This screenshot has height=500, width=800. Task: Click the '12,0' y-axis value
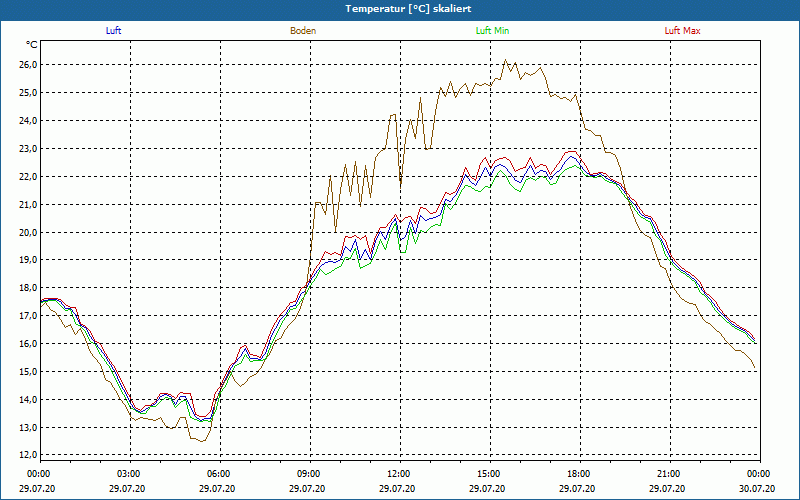pyautogui.click(x=28, y=455)
